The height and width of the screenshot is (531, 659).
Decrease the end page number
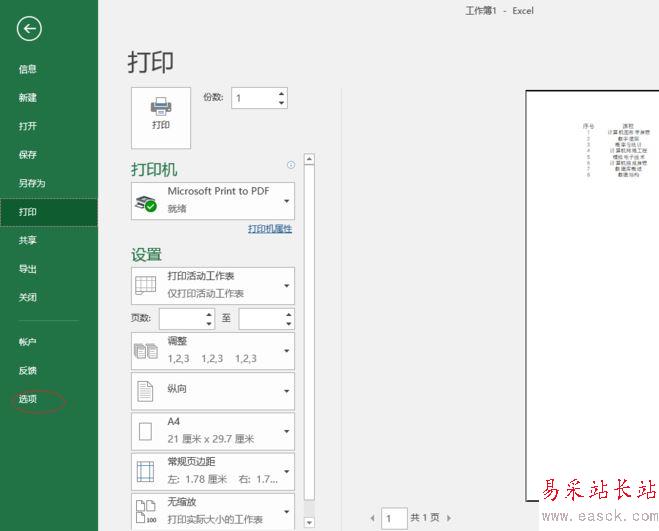pos(289,324)
